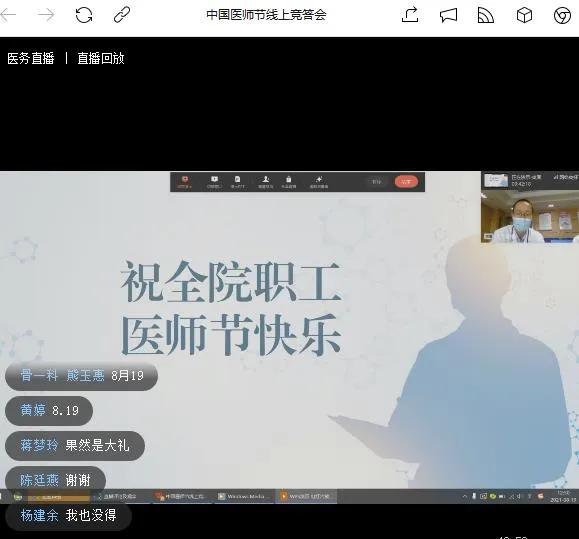
Task: Click 杨建余's message 我也没得
Action: pos(68,515)
